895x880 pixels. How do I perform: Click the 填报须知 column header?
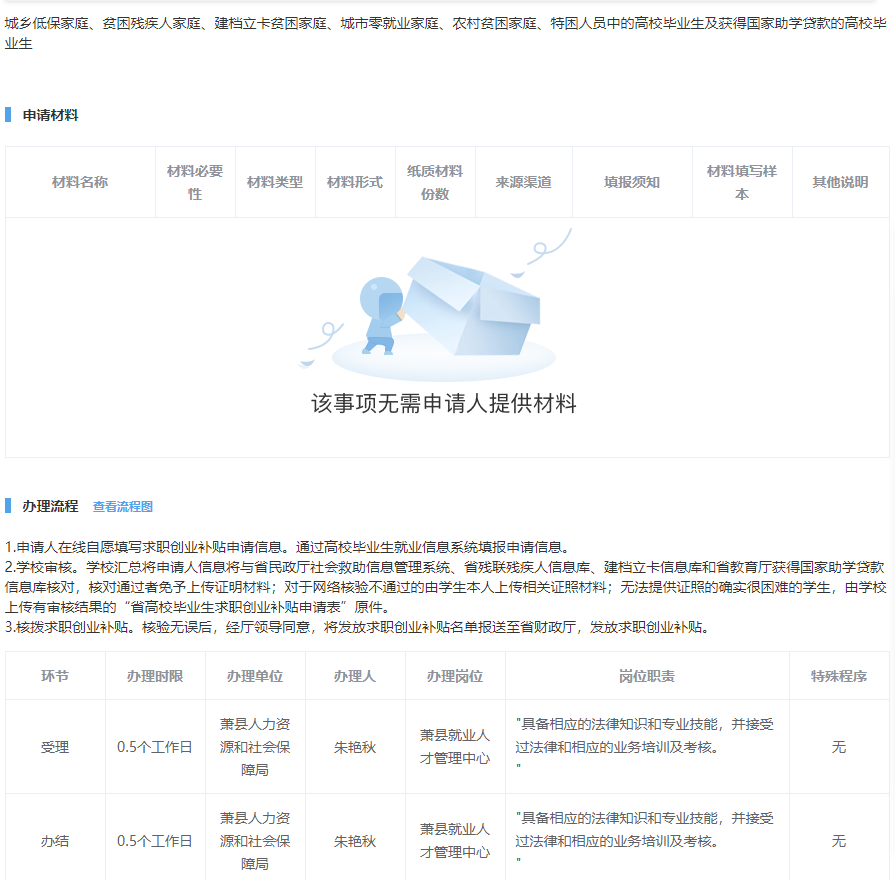(632, 182)
